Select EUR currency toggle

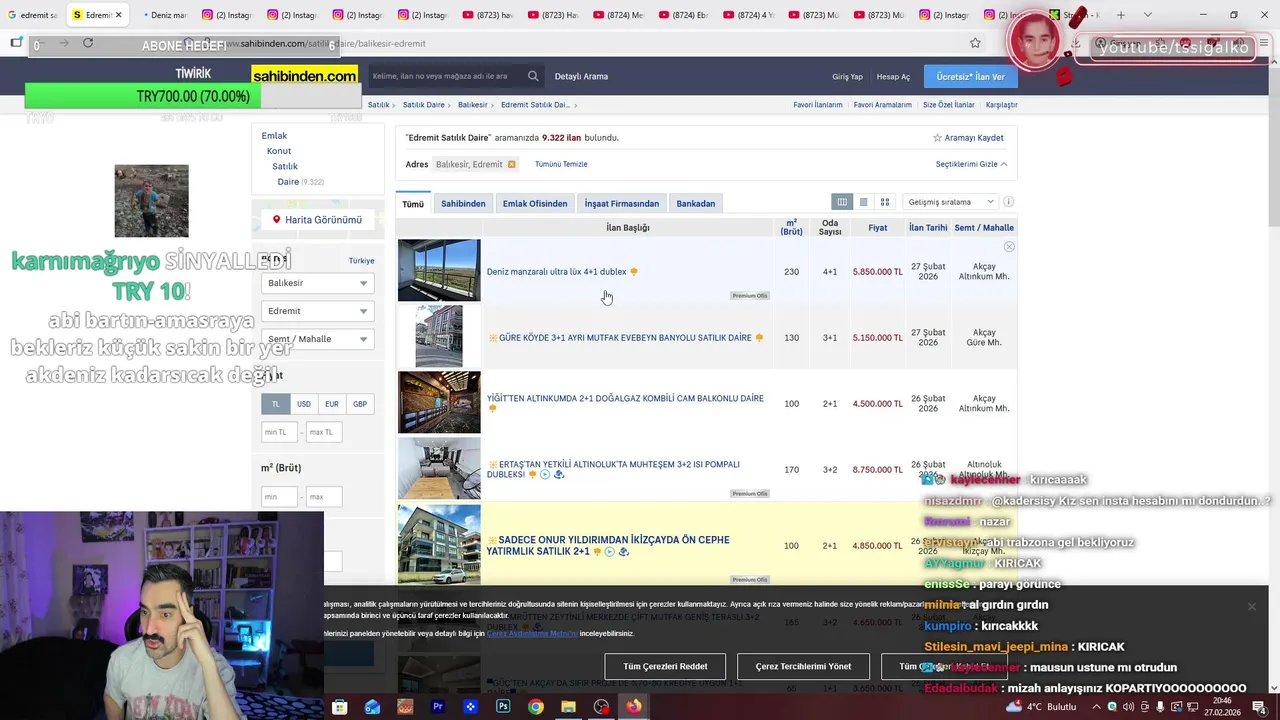[332, 404]
